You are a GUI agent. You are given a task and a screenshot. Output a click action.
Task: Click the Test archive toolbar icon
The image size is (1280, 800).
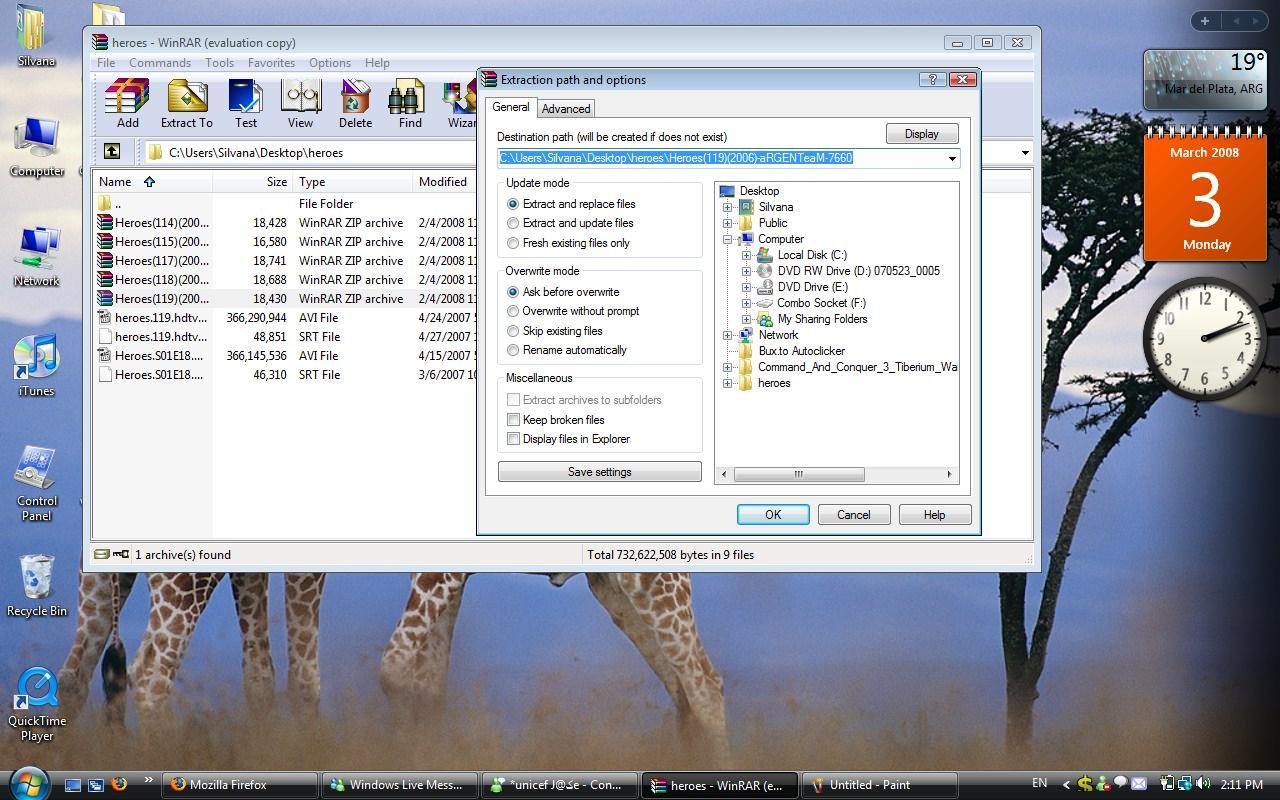pyautogui.click(x=246, y=104)
